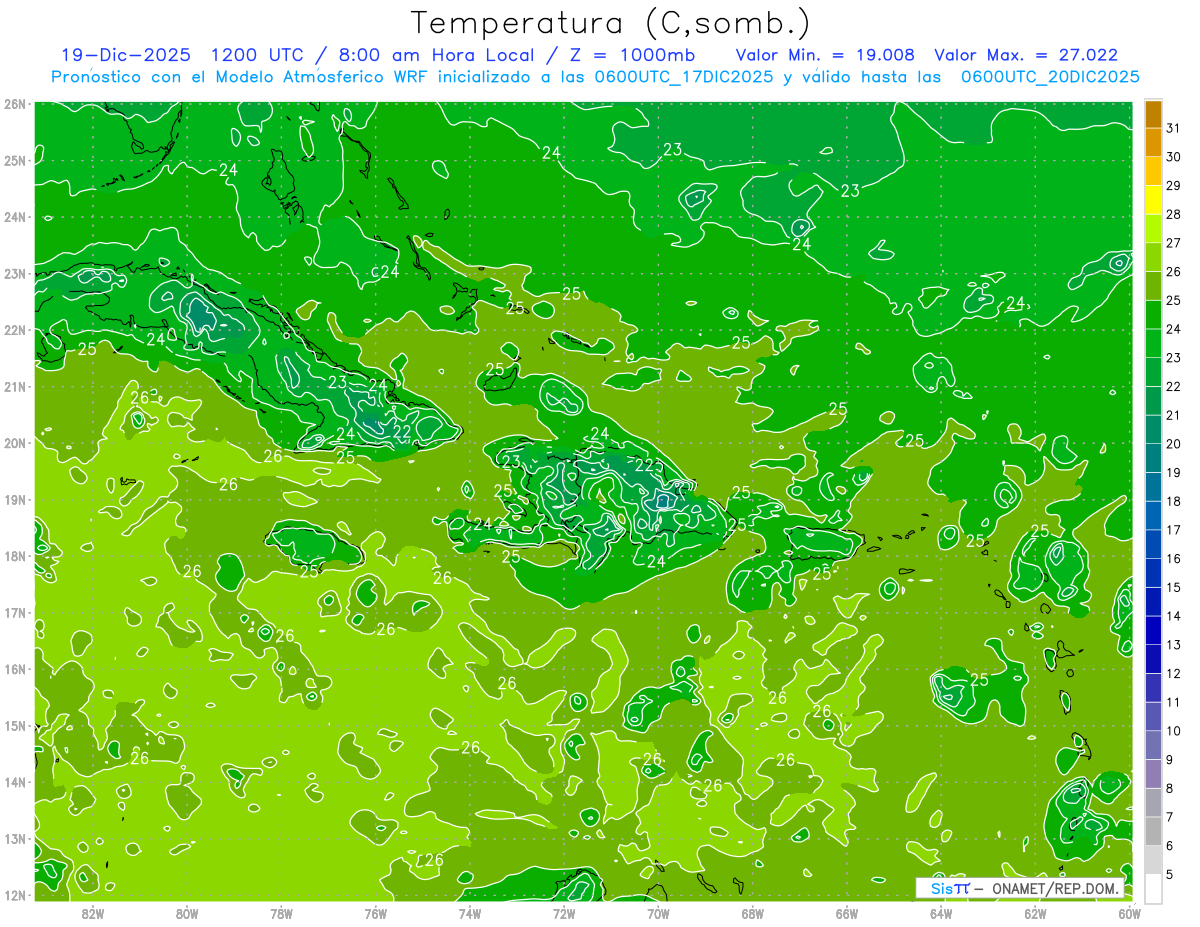1200x927 pixels.
Task: Click the blue swatch between 16 and 17
Action: click(1153, 544)
